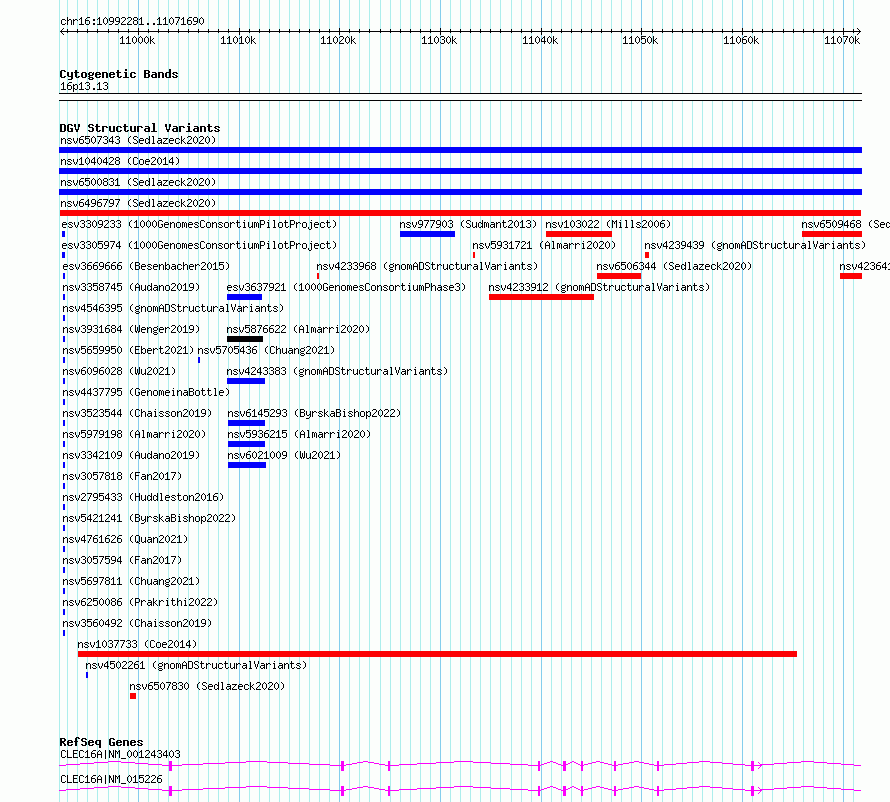Screen dimensions: 890x802
Task: Open CLEC16A|NM_015226 gene track
Action: 111,779
